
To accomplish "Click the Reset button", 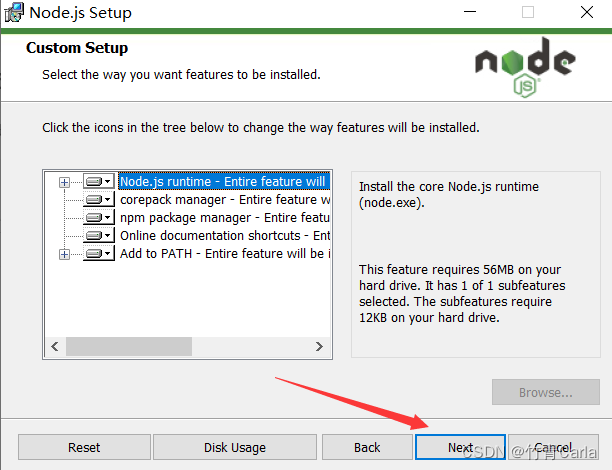I will tap(84, 447).
